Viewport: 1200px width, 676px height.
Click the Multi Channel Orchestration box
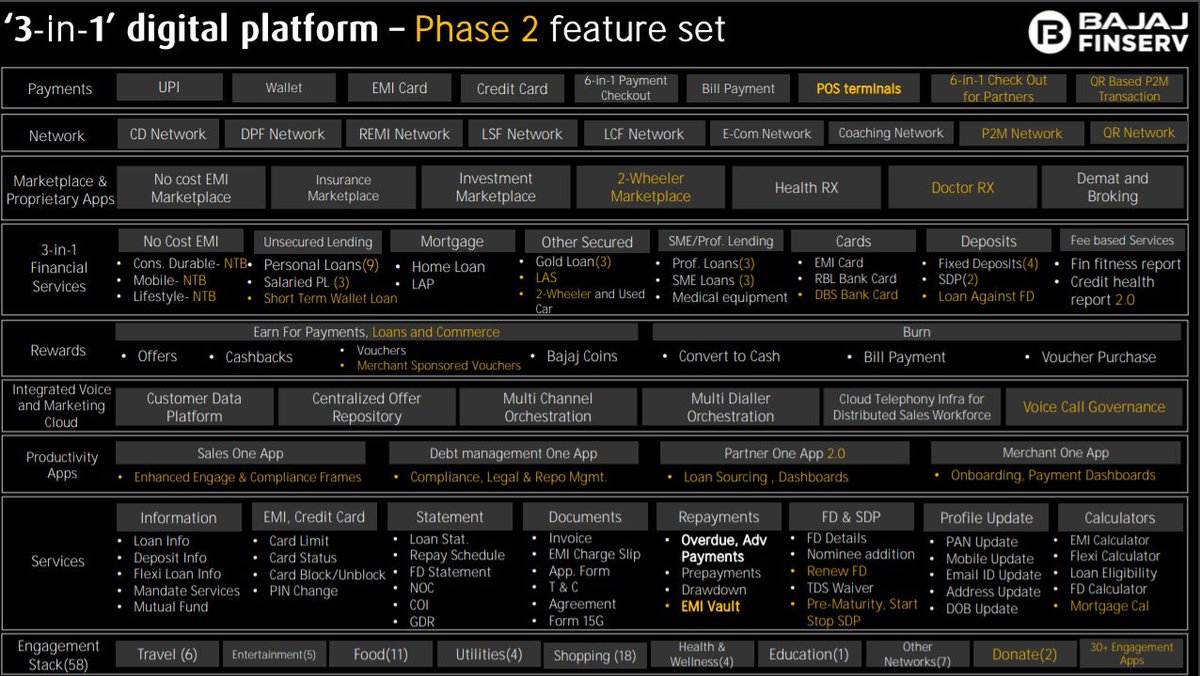coord(548,407)
